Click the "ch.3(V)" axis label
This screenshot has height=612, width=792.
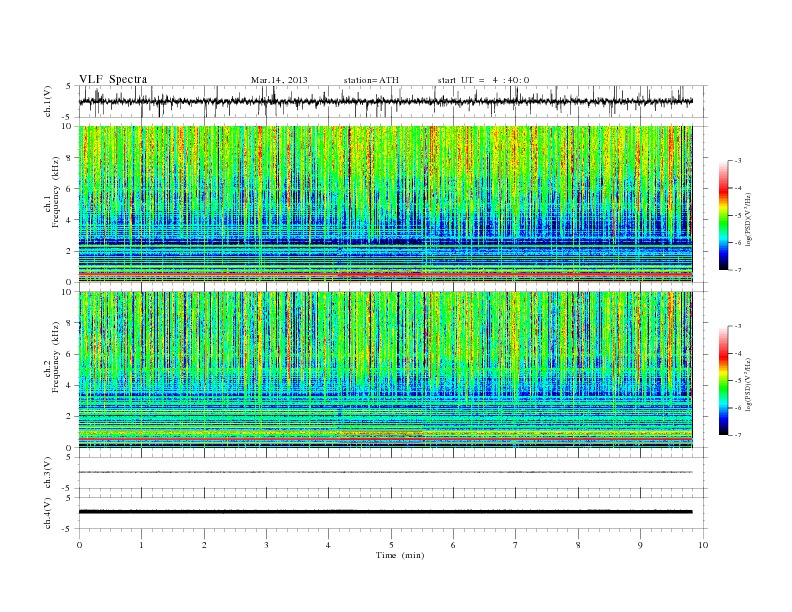click(x=48, y=473)
